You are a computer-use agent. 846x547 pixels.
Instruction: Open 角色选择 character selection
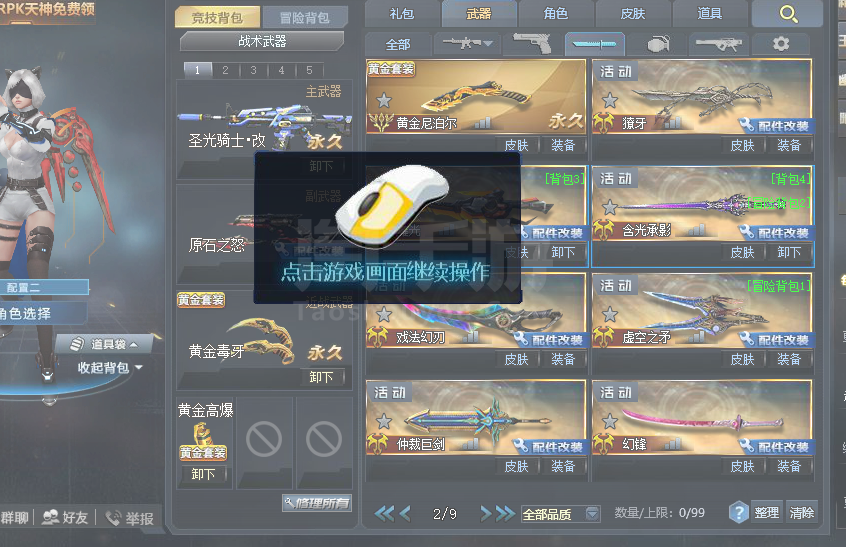coord(42,313)
